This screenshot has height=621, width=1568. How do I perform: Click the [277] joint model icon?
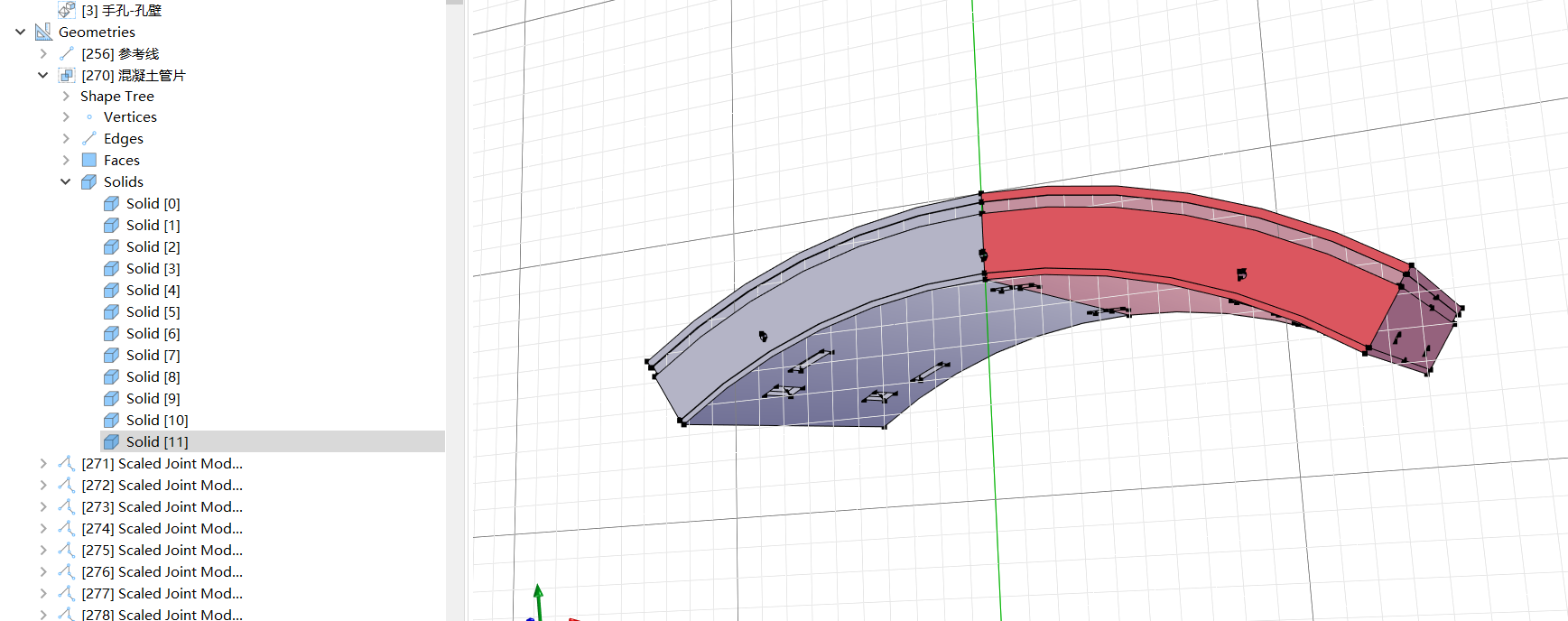click(x=67, y=593)
